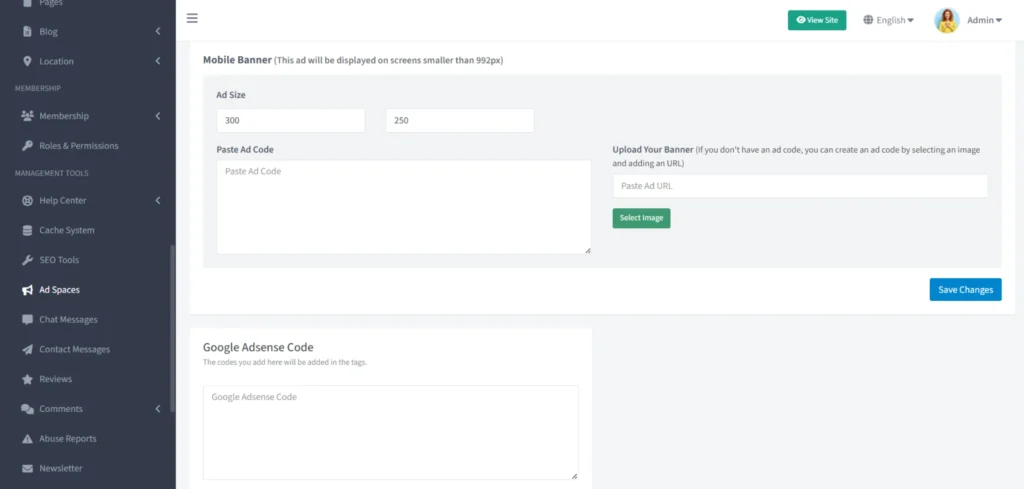Screen dimensions: 1024x489
Task: Open the English language dropdown
Action: pos(888,20)
